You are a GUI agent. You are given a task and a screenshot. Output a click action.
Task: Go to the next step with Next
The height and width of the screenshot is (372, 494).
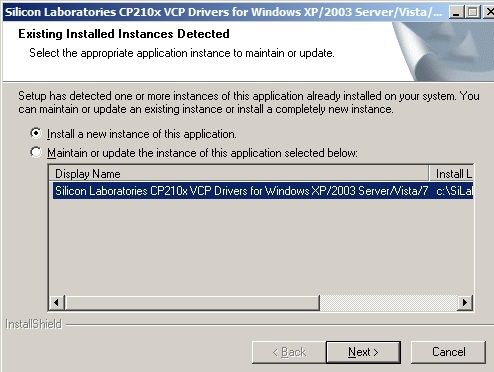(x=363, y=352)
